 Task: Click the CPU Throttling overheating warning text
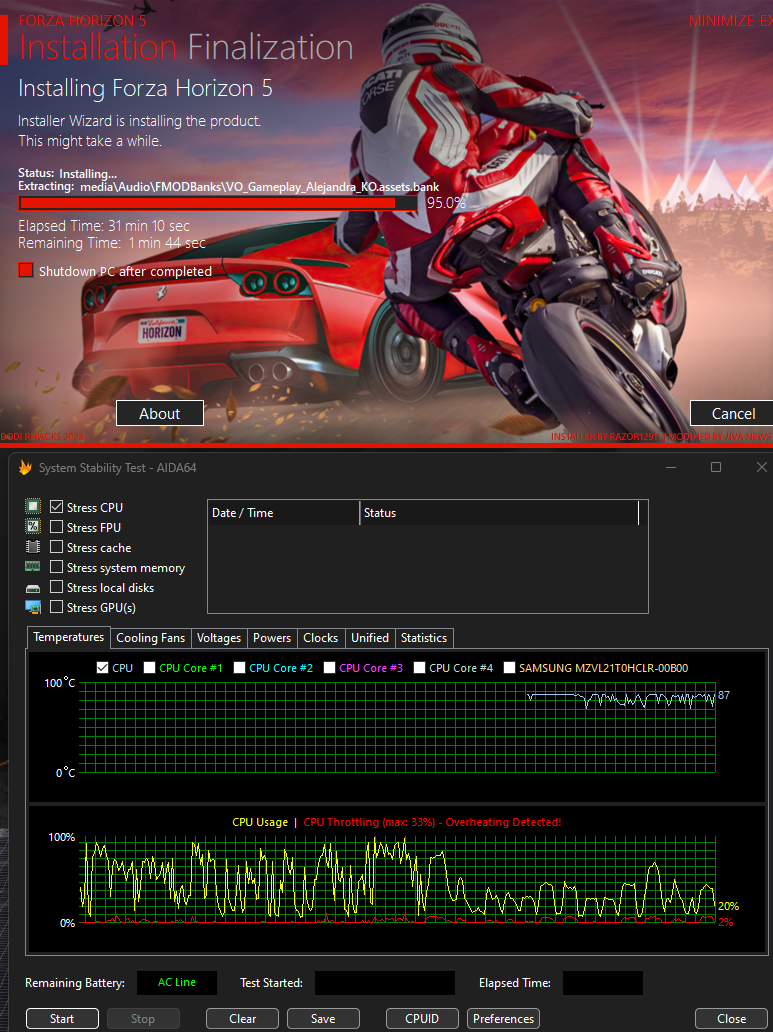pos(432,822)
